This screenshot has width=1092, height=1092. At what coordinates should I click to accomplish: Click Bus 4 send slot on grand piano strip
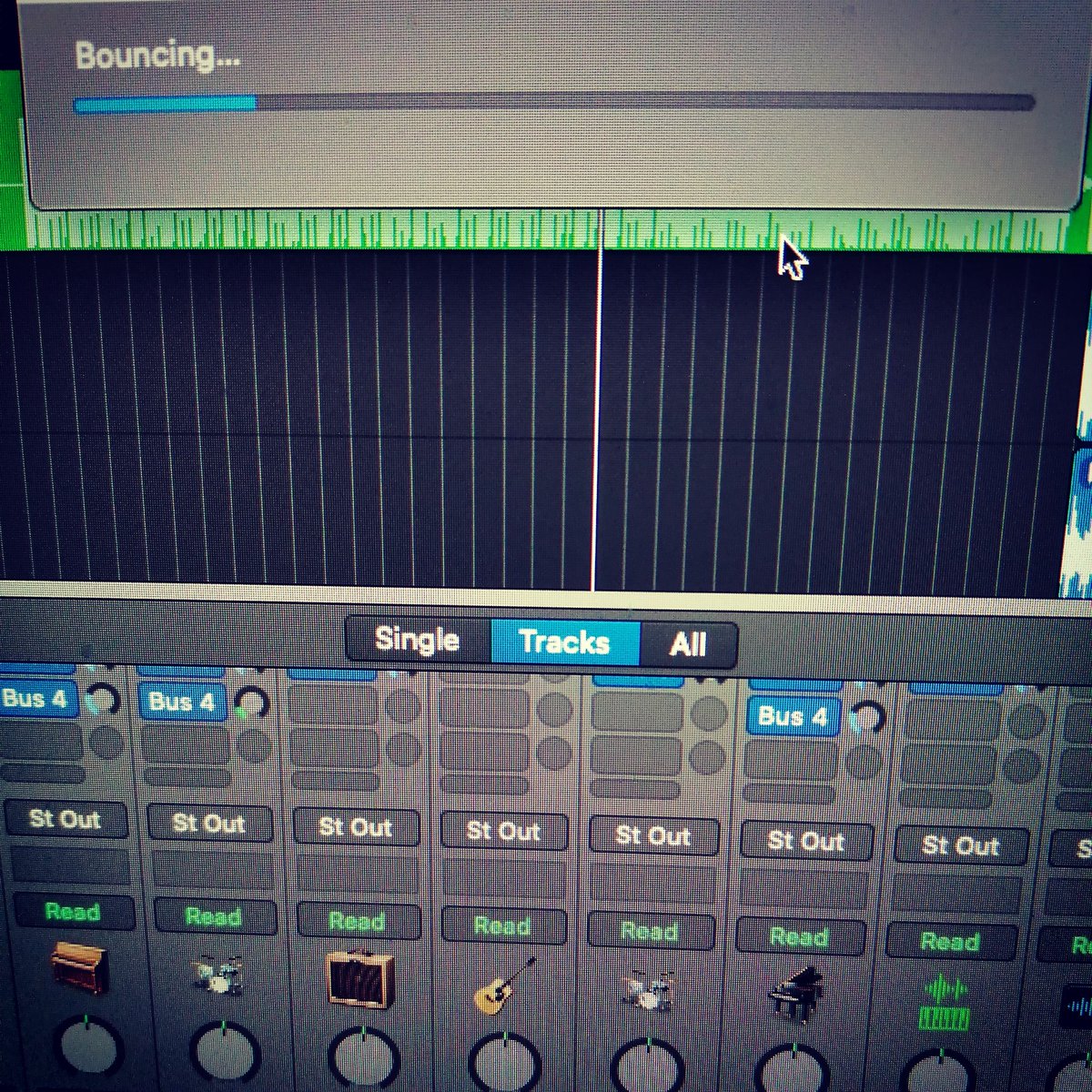(x=793, y=716)
